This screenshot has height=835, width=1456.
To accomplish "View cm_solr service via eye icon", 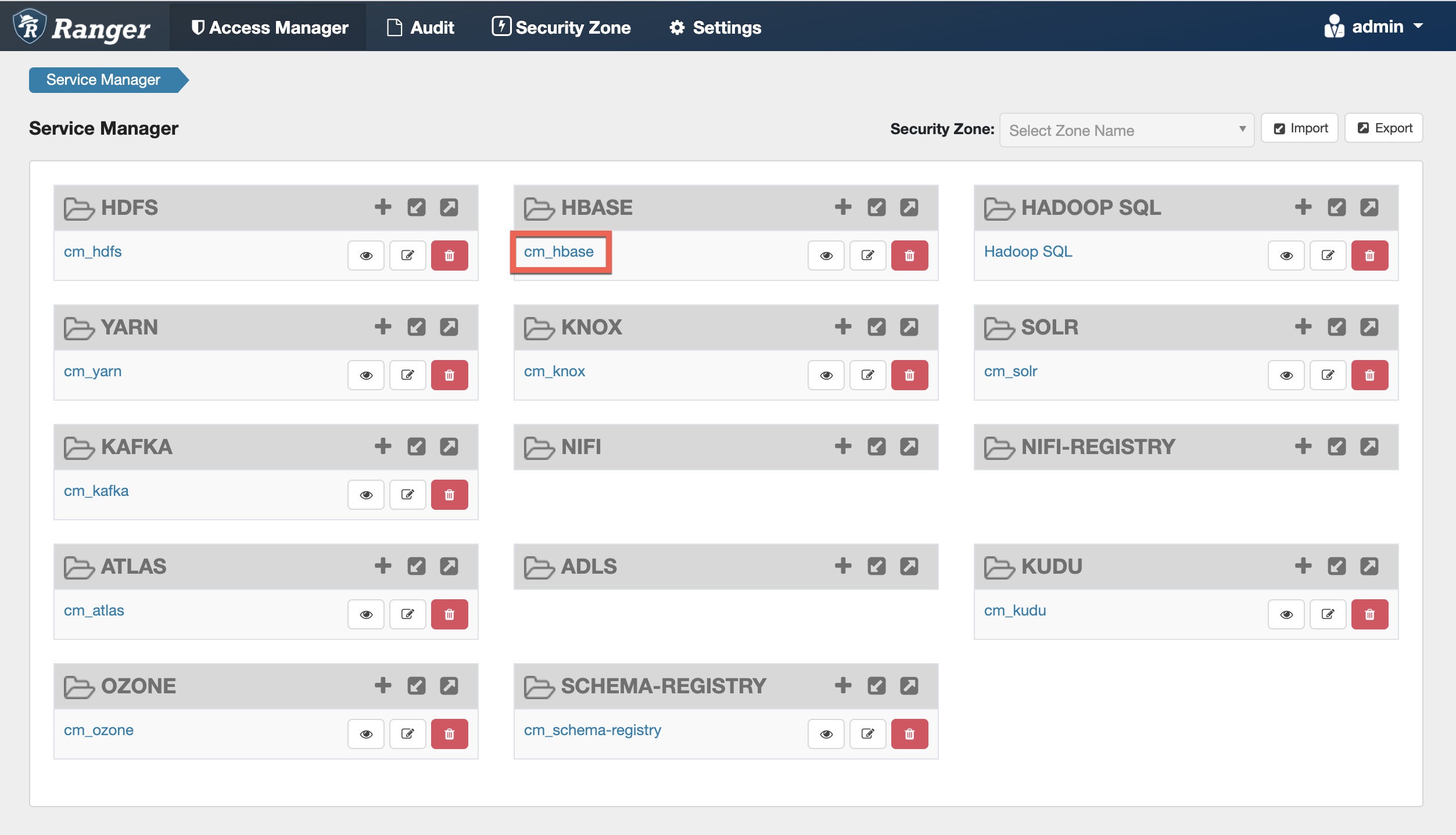I will pyautogui.click(x=1286, y=375).
